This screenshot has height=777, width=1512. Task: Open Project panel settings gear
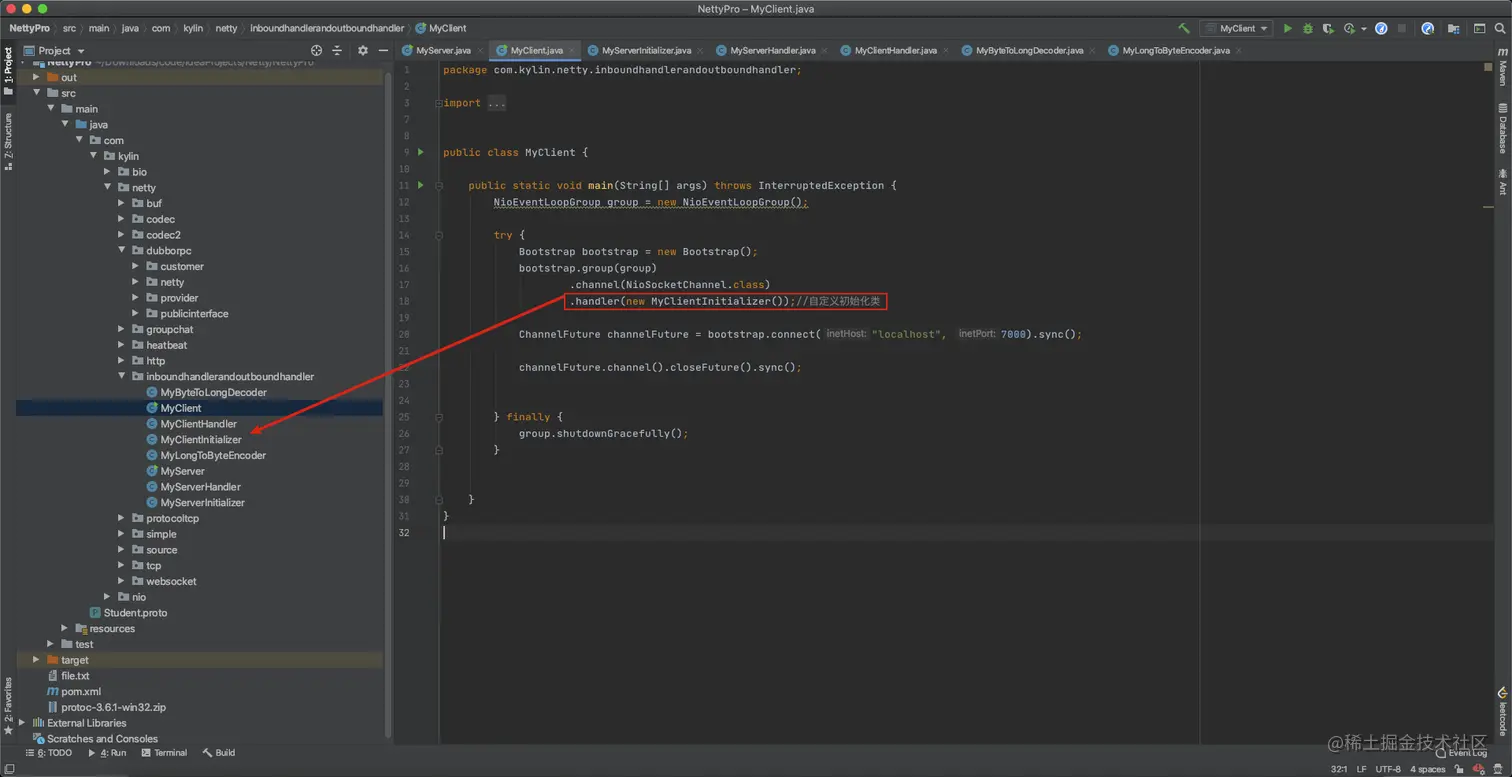click(x=363, y=50)
